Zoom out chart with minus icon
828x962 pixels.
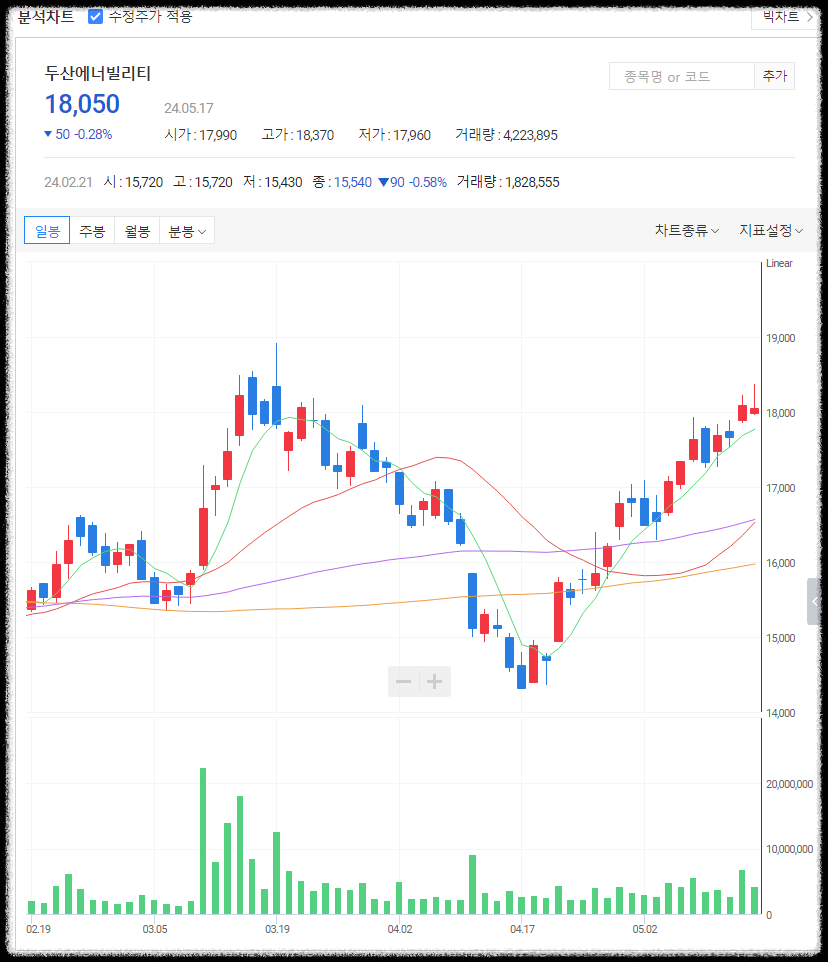click(404, 682)
